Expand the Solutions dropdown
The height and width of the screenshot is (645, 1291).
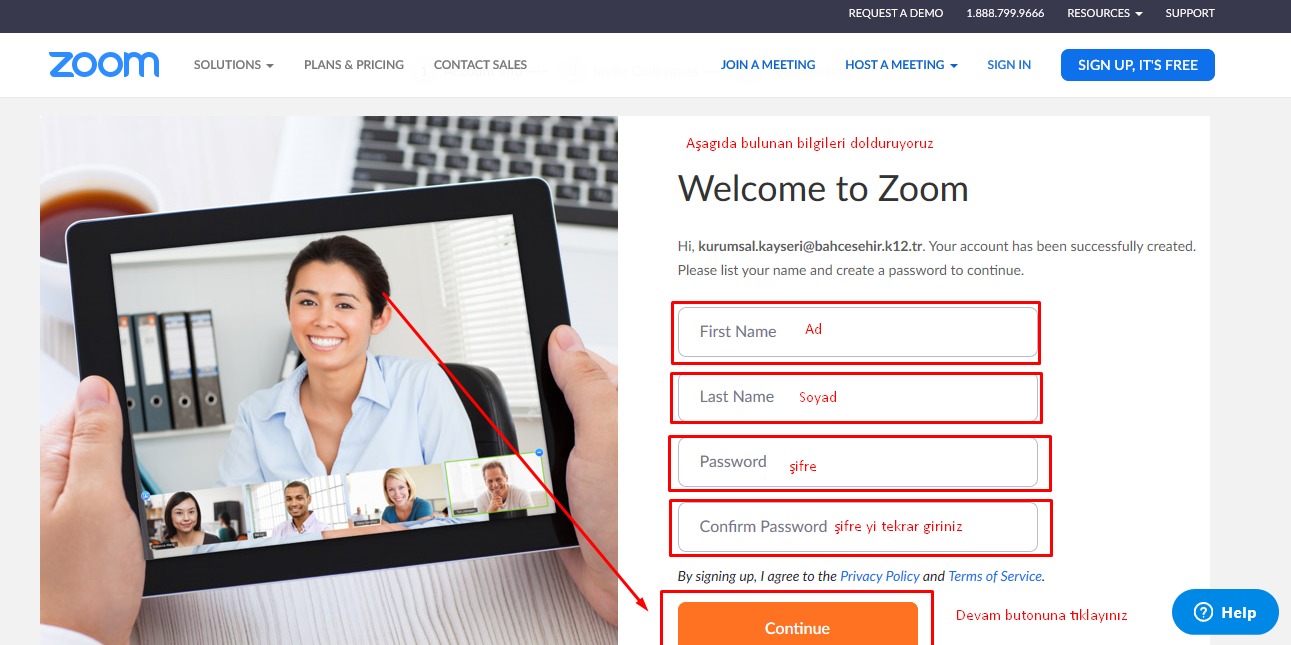234,65
